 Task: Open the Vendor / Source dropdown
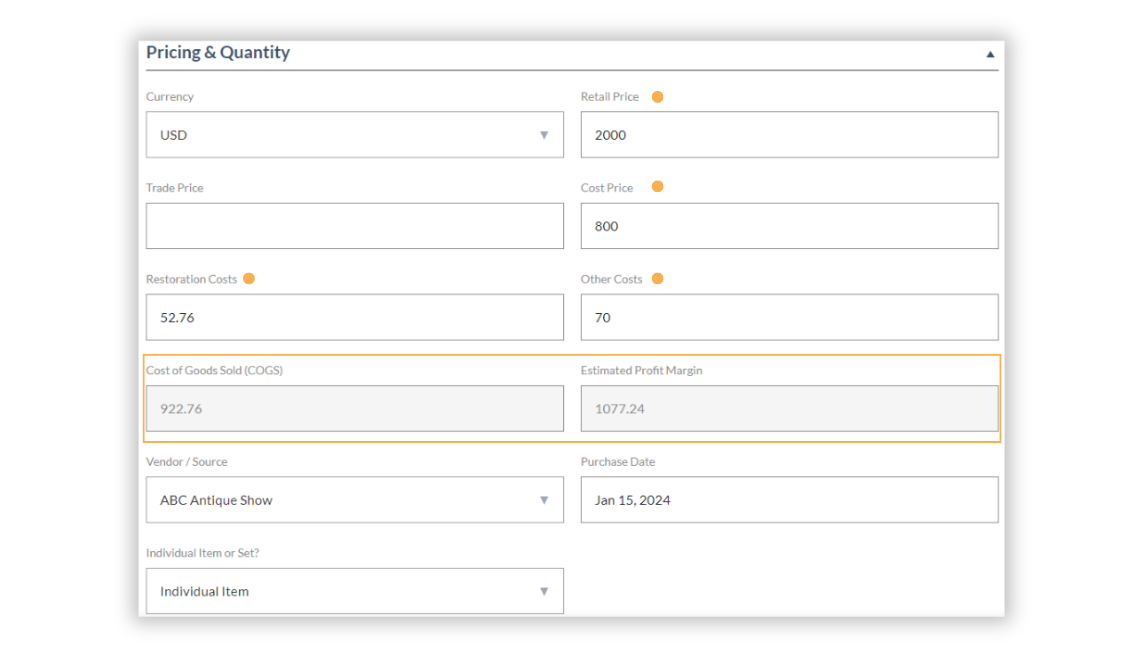point(354,500)
